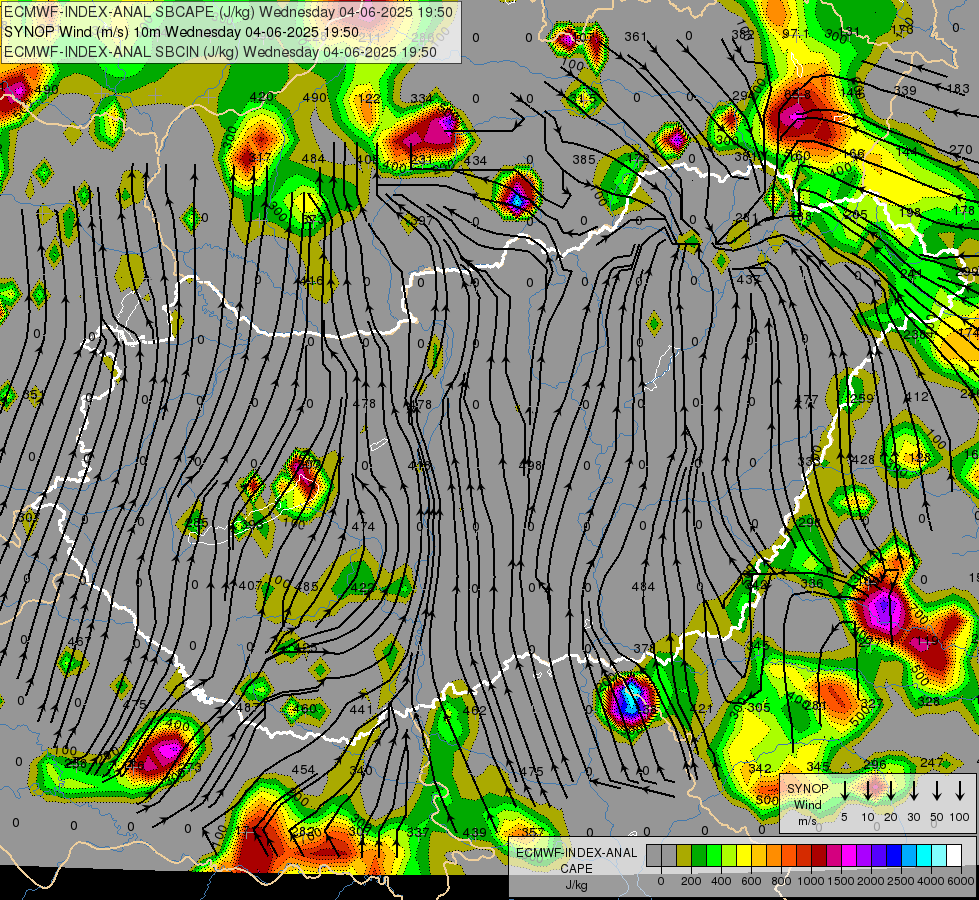Screen dimensions: 979x900
Task: Click the station value 474 on map
Action: pyautogui.click(x=363, y=527)
